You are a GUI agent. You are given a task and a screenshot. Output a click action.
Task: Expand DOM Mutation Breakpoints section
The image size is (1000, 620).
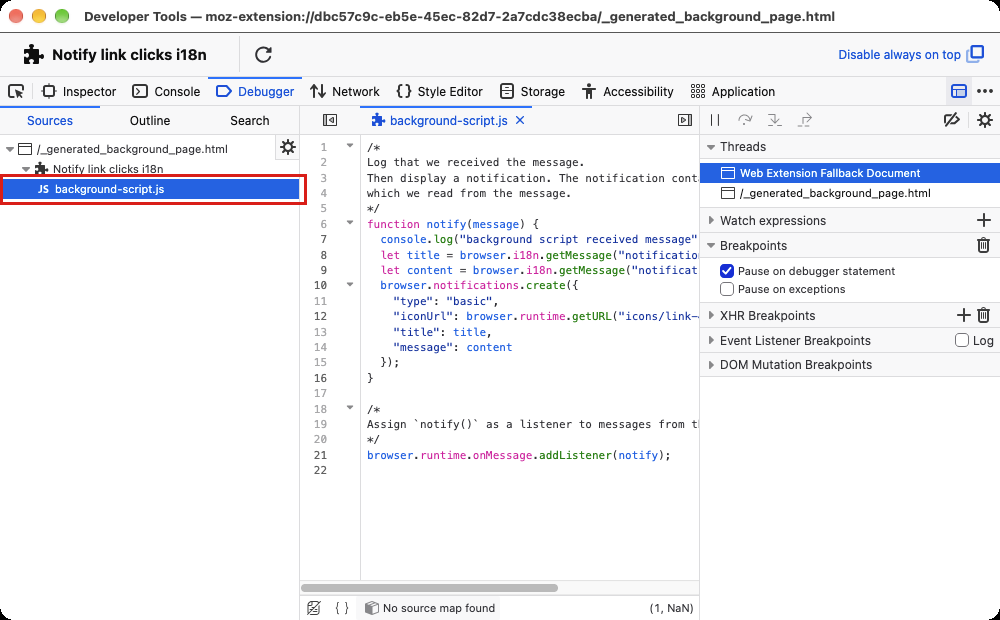710,365
